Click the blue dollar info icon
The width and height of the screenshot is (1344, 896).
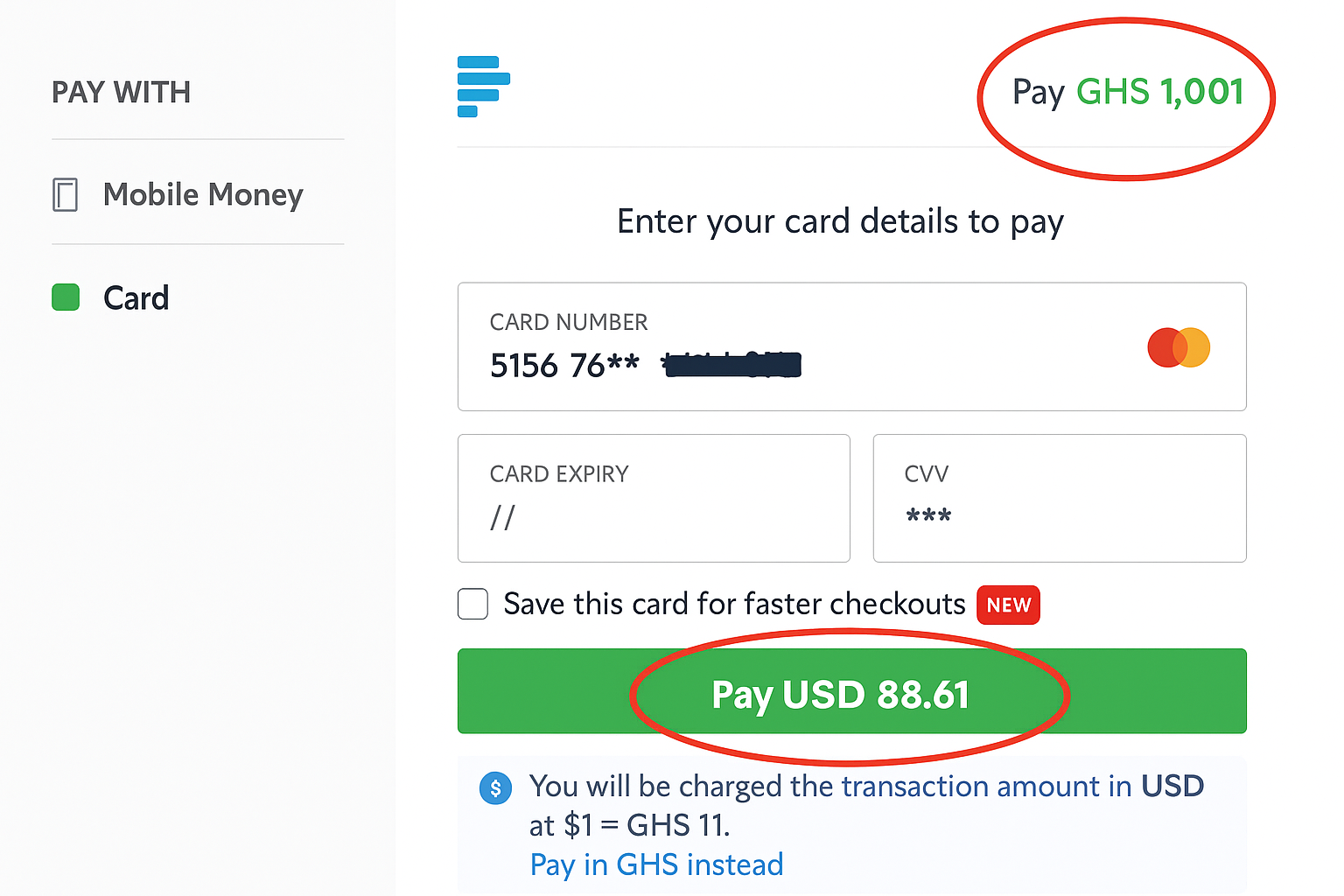coord(495,787)
